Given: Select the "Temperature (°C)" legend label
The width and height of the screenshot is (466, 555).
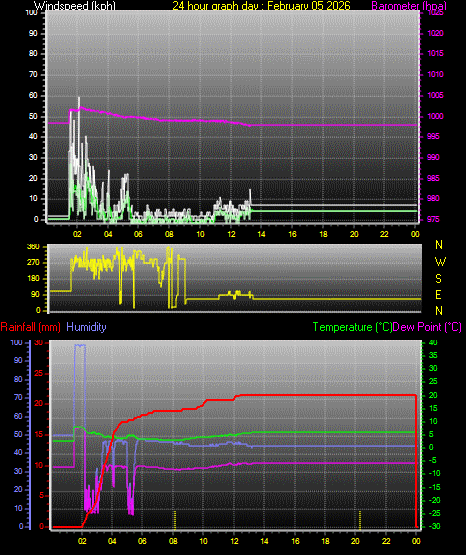Looking at the screenshot, I should pyautogui.click(x=352, y=327).
